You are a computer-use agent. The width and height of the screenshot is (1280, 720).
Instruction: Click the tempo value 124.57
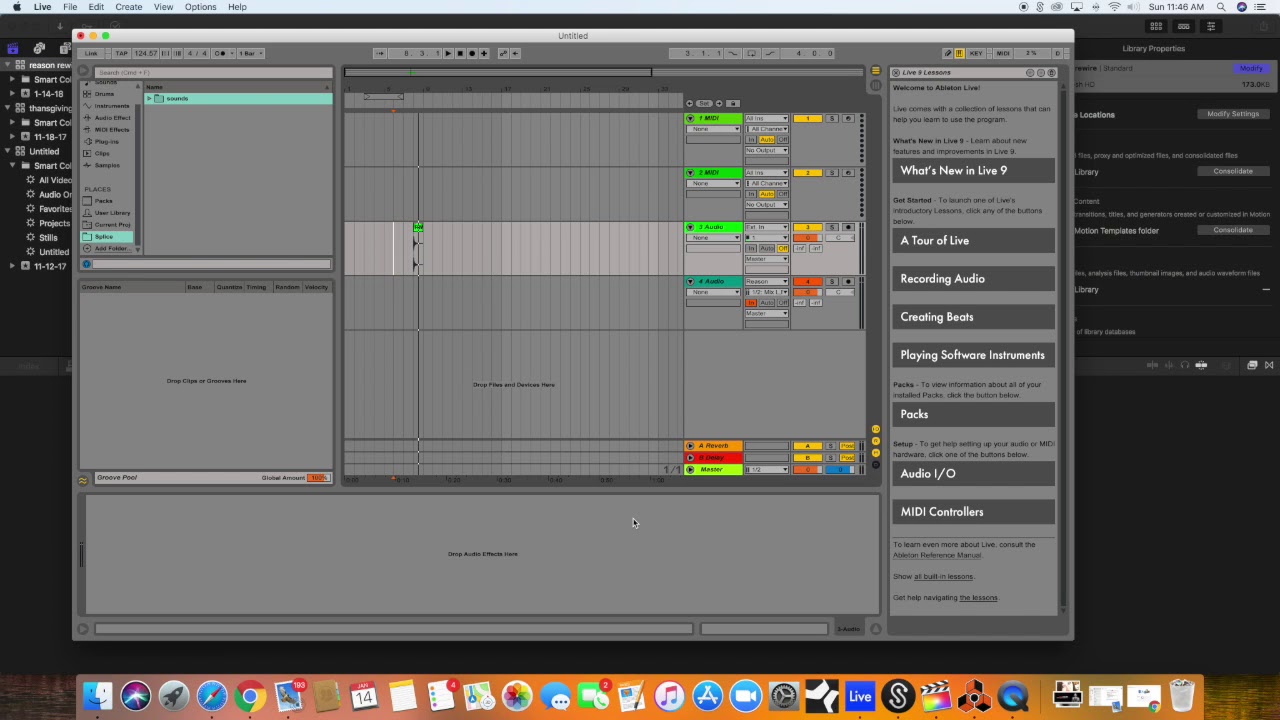[x=145, y=53]
